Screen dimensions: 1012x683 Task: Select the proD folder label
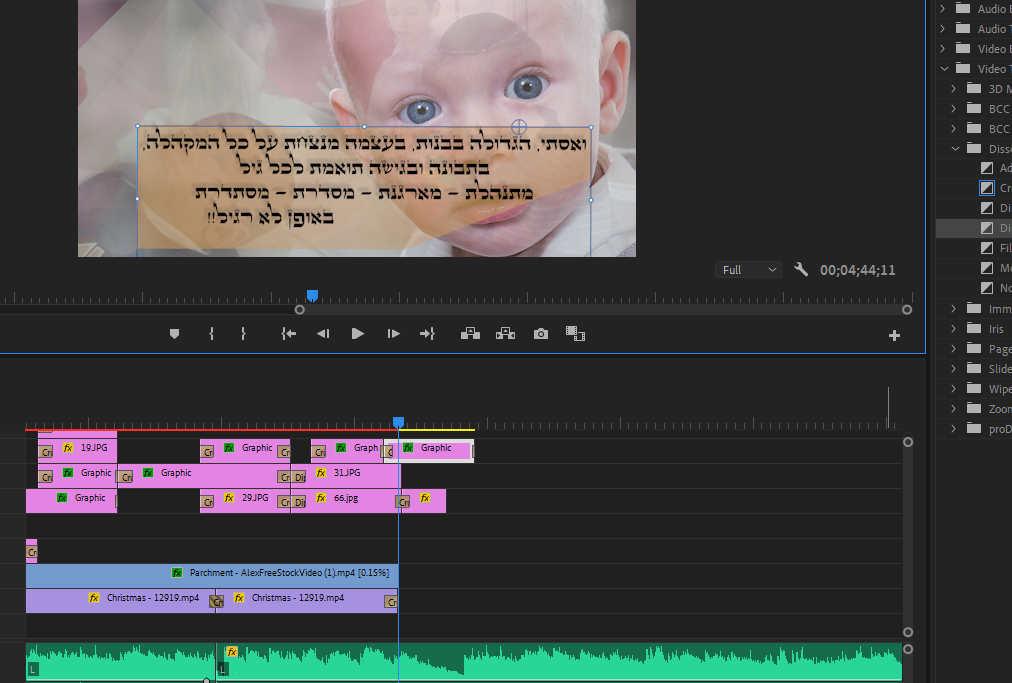1000,429
